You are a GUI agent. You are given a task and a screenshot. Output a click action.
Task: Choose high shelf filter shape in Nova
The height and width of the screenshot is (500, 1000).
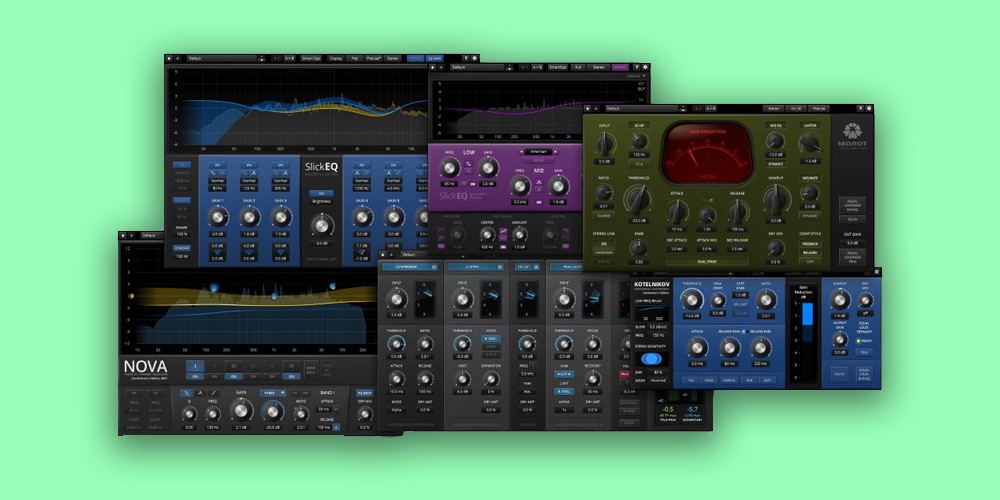(x=214, y=393)
